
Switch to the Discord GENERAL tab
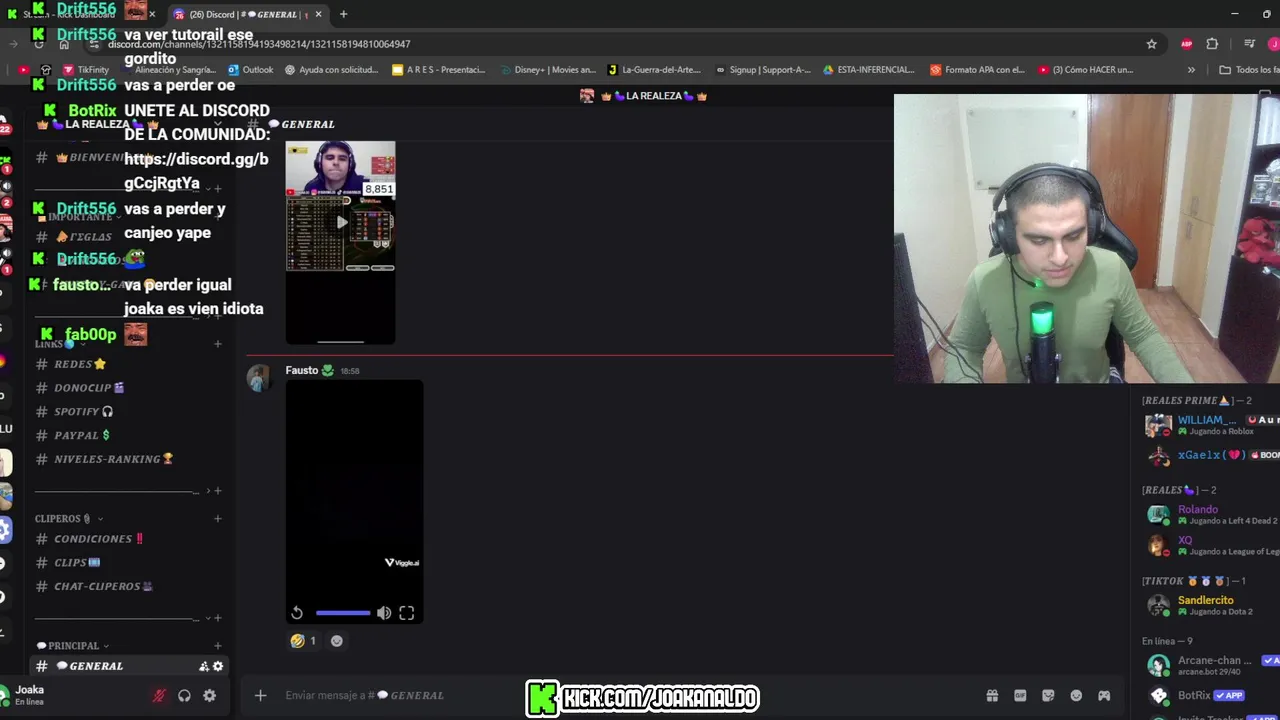246,14
